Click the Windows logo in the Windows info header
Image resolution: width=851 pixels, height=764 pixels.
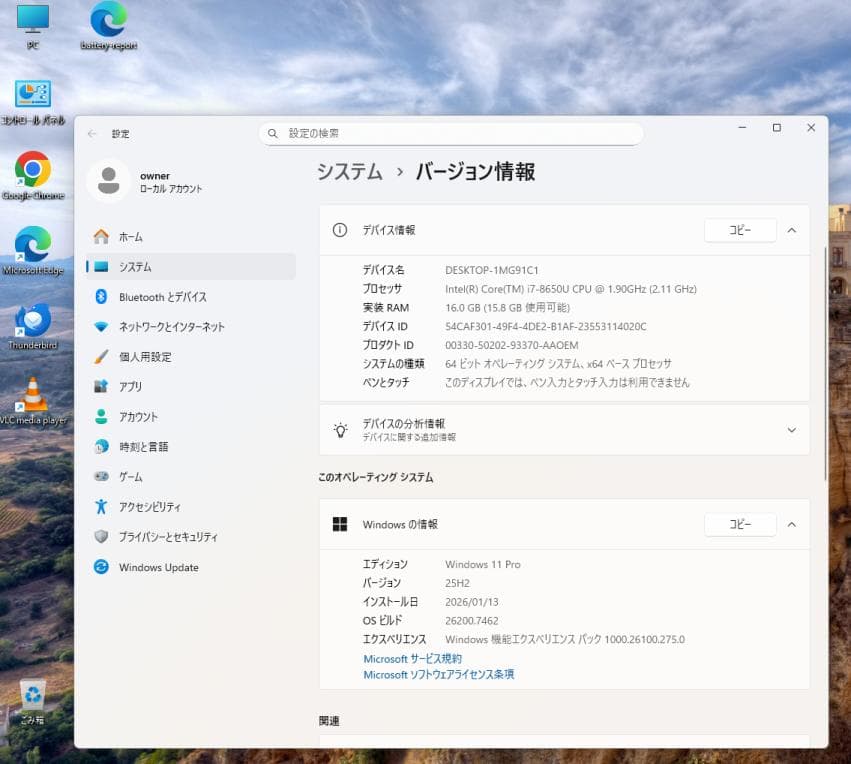click(x=340, y=524)
